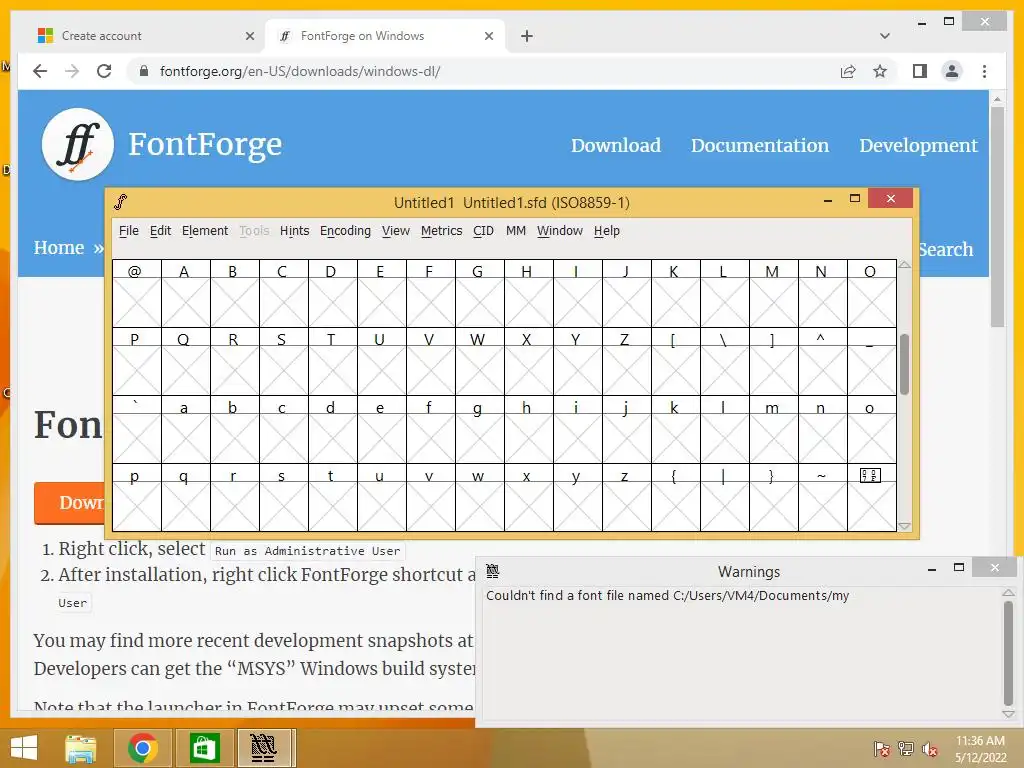Close the Create account tab
This screenshot has width=1024, height=768.
pos(249,36)
